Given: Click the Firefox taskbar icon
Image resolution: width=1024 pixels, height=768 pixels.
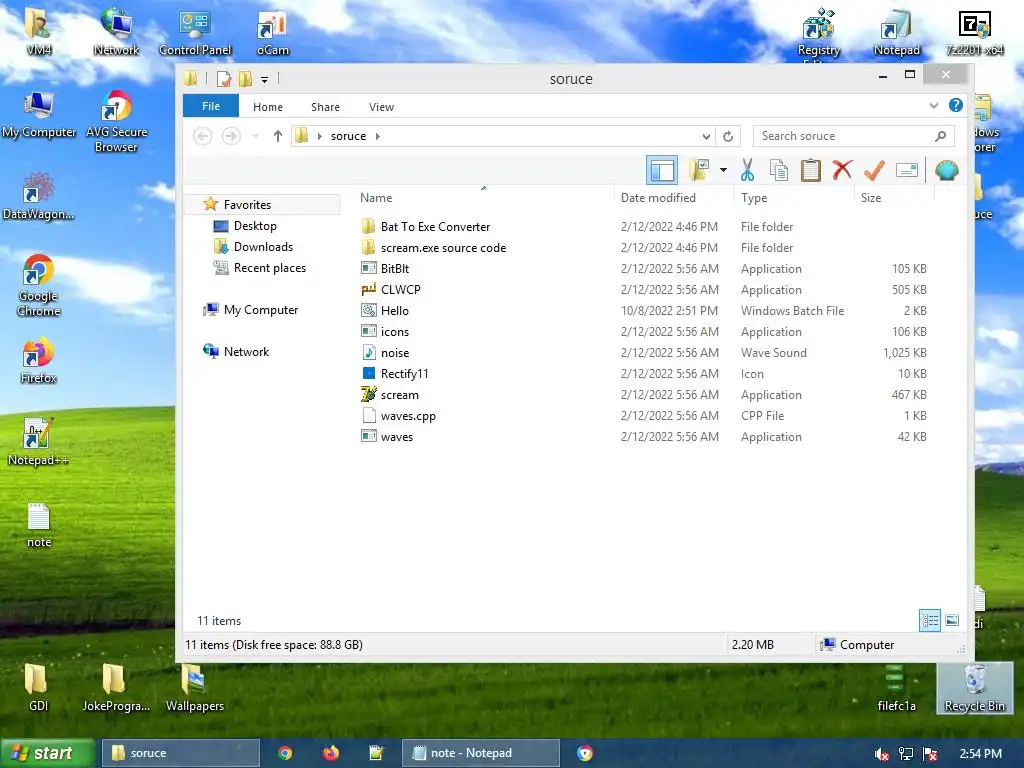Looking at the screenshot, I should point(331,753).
